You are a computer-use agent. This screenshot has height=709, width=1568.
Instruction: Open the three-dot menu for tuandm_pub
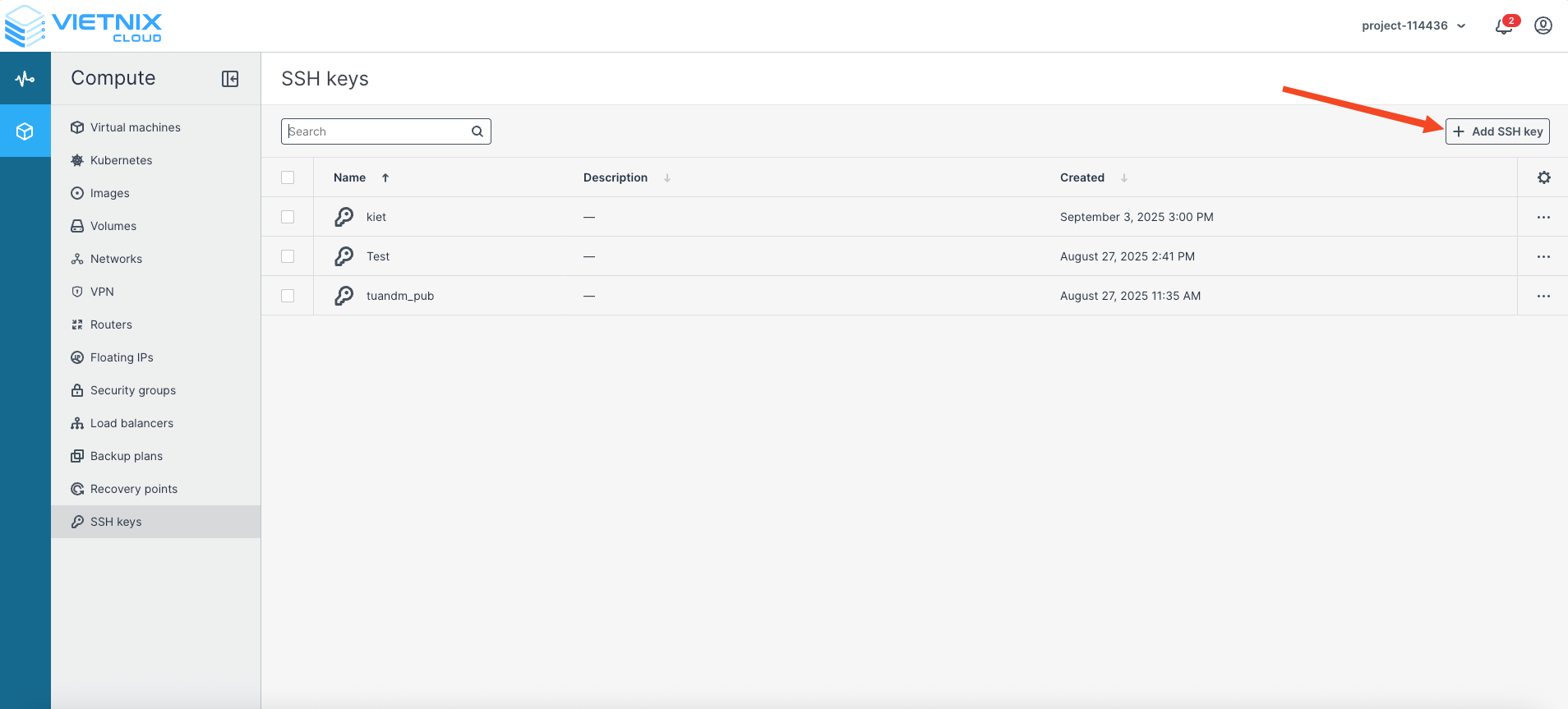[x=1543, y=296]
